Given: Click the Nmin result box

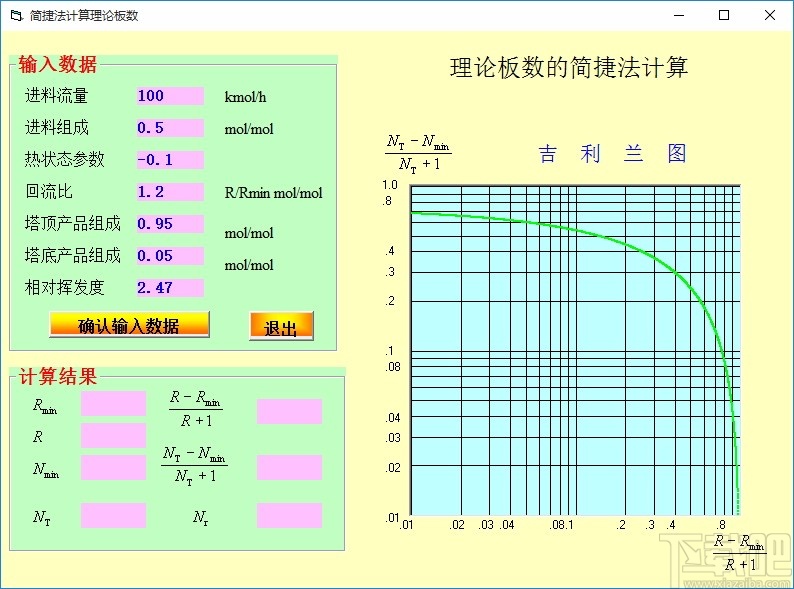Looking at the screenshot, I should (x=113, y=467).
